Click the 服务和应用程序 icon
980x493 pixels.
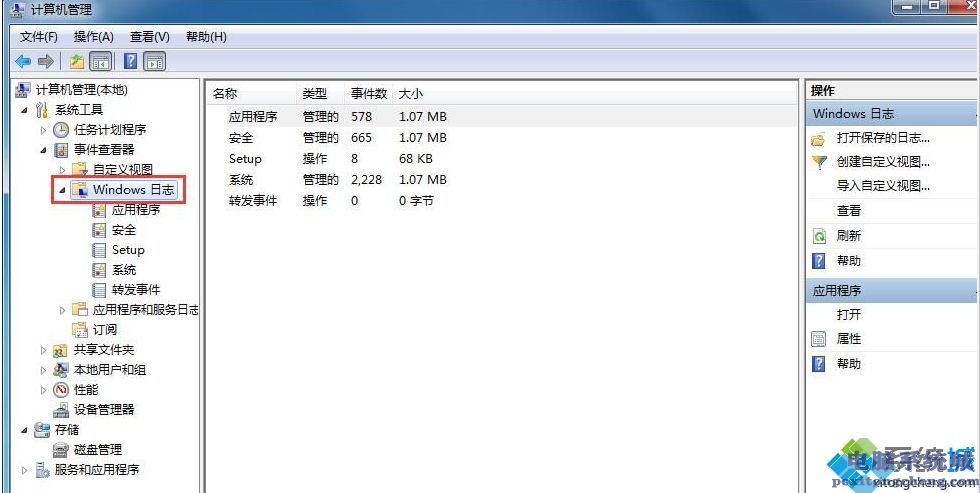(x=42, y=470)
